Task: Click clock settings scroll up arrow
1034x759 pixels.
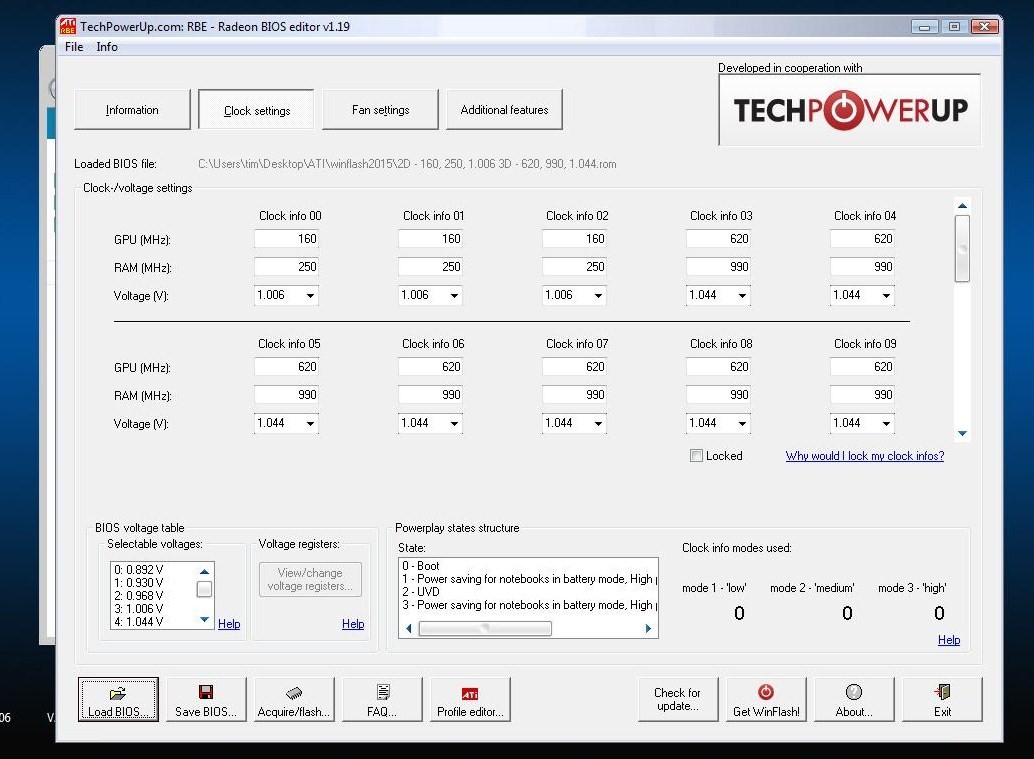Action: [x=962, y=206]
